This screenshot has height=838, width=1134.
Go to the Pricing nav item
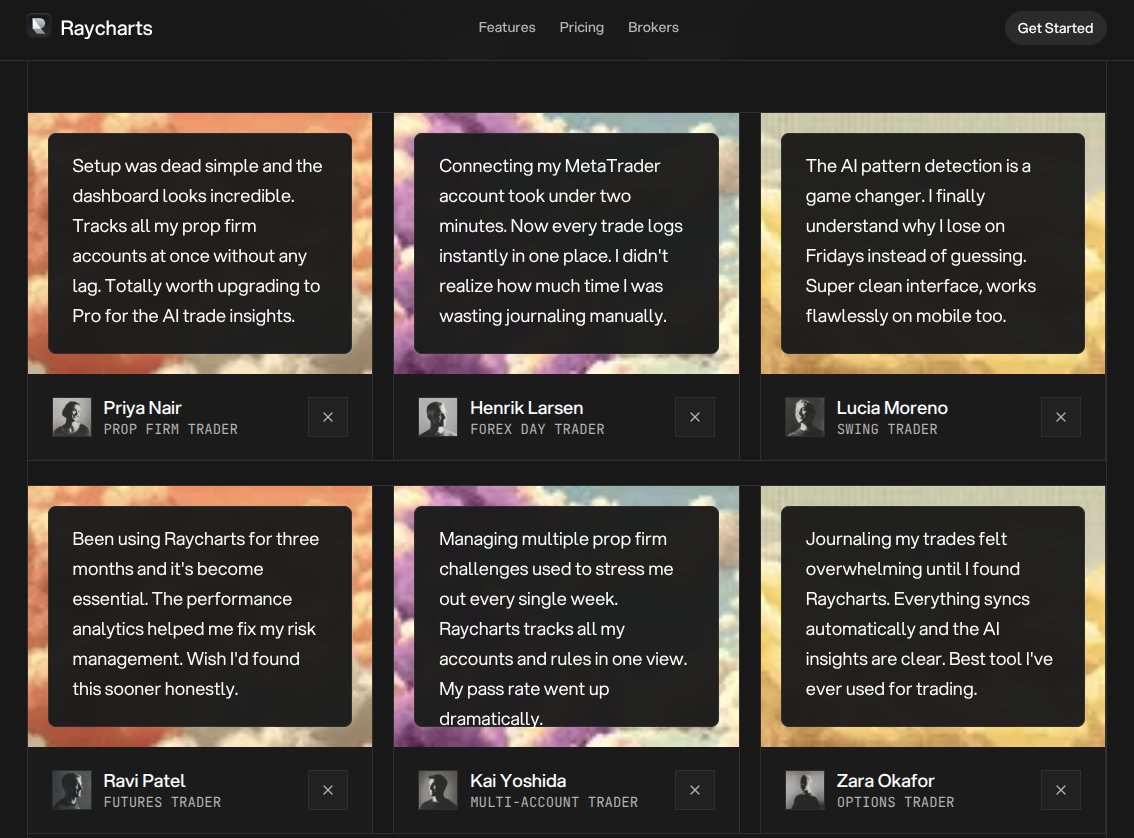tap(581, 27)
